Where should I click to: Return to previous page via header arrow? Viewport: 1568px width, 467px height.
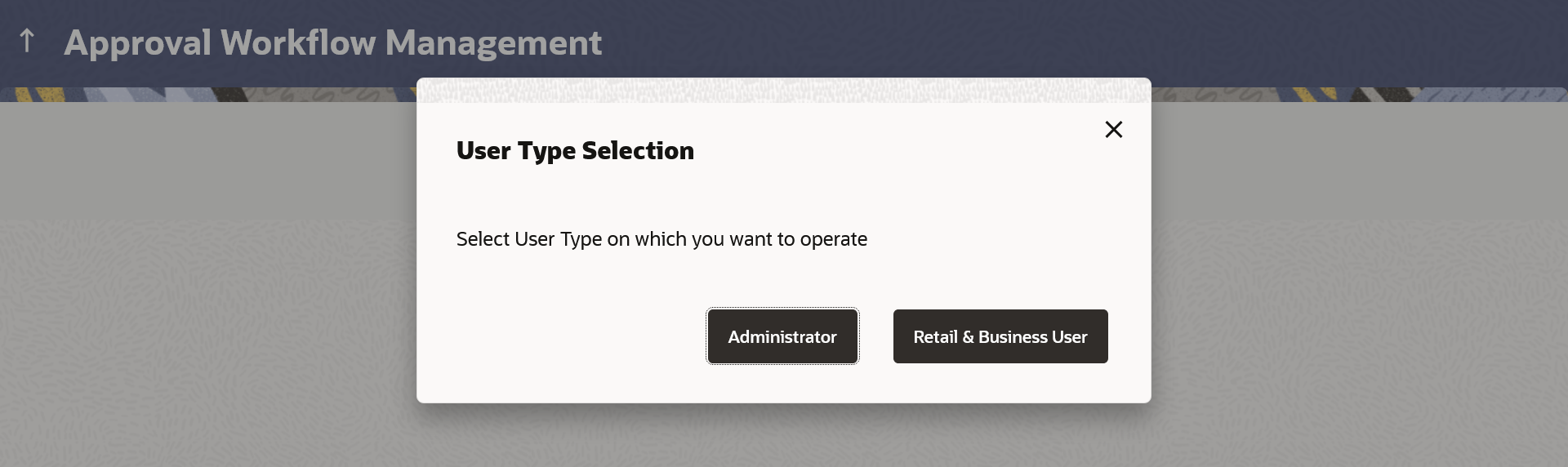27,41
